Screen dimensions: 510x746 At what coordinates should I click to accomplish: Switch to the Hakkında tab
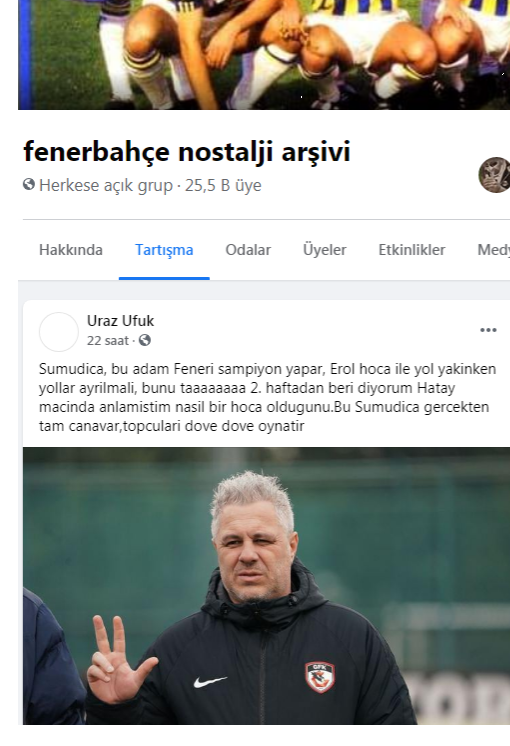71,250
